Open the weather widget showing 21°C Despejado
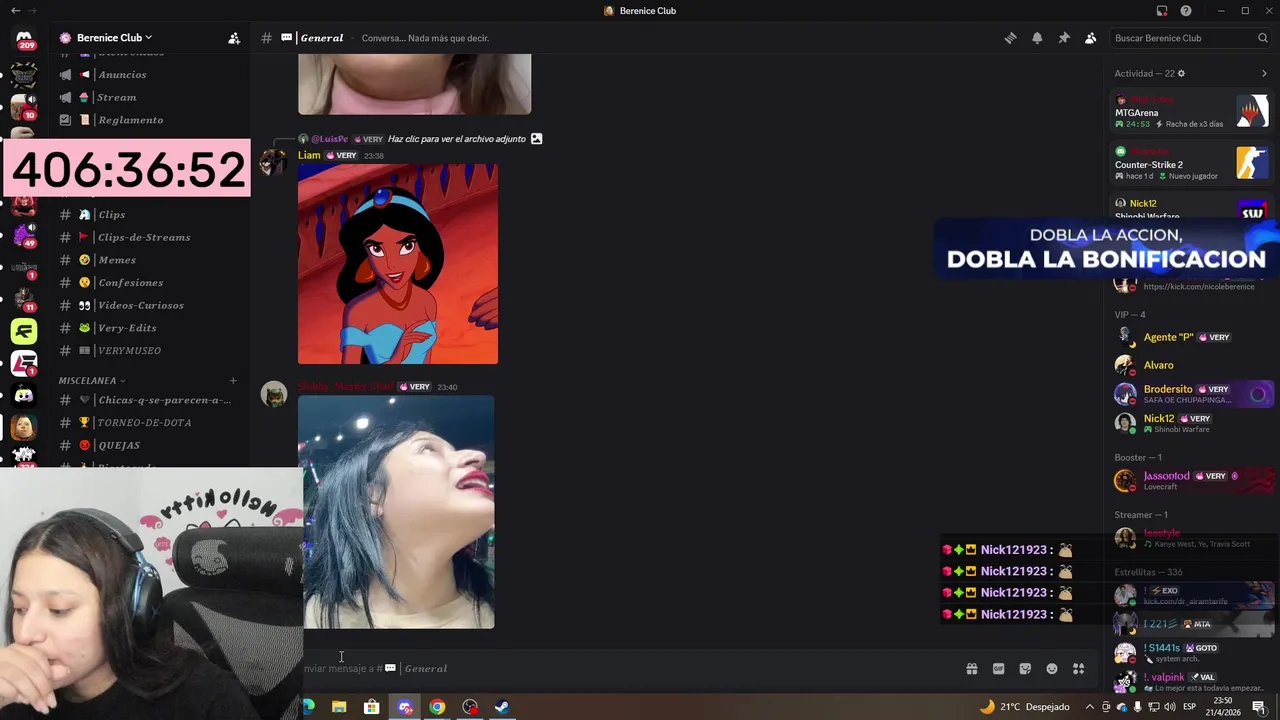The height and width of the screenshot is (720, 1280). point(1024,707)
